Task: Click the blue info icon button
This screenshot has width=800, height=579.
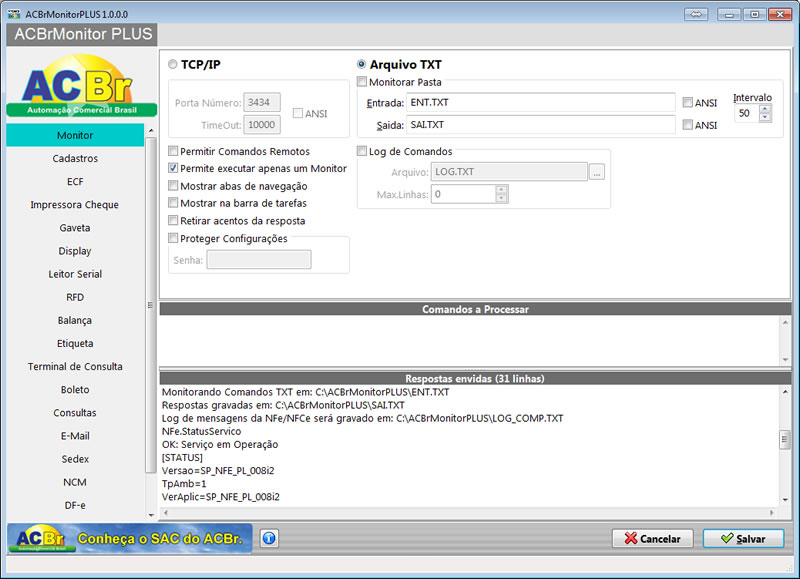Action: click(x=269, y=538)
